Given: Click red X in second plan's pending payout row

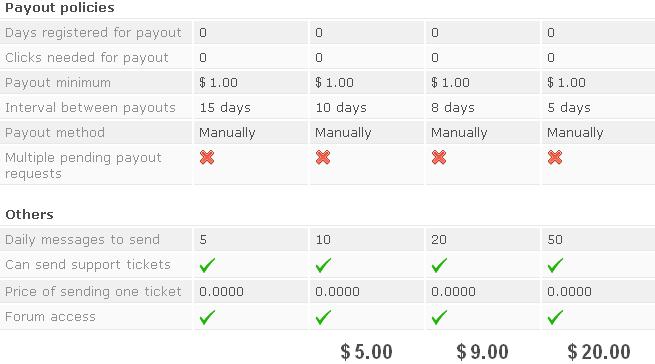Looking at the screenshot, I should pyautogui.click(x=323, y=158).
